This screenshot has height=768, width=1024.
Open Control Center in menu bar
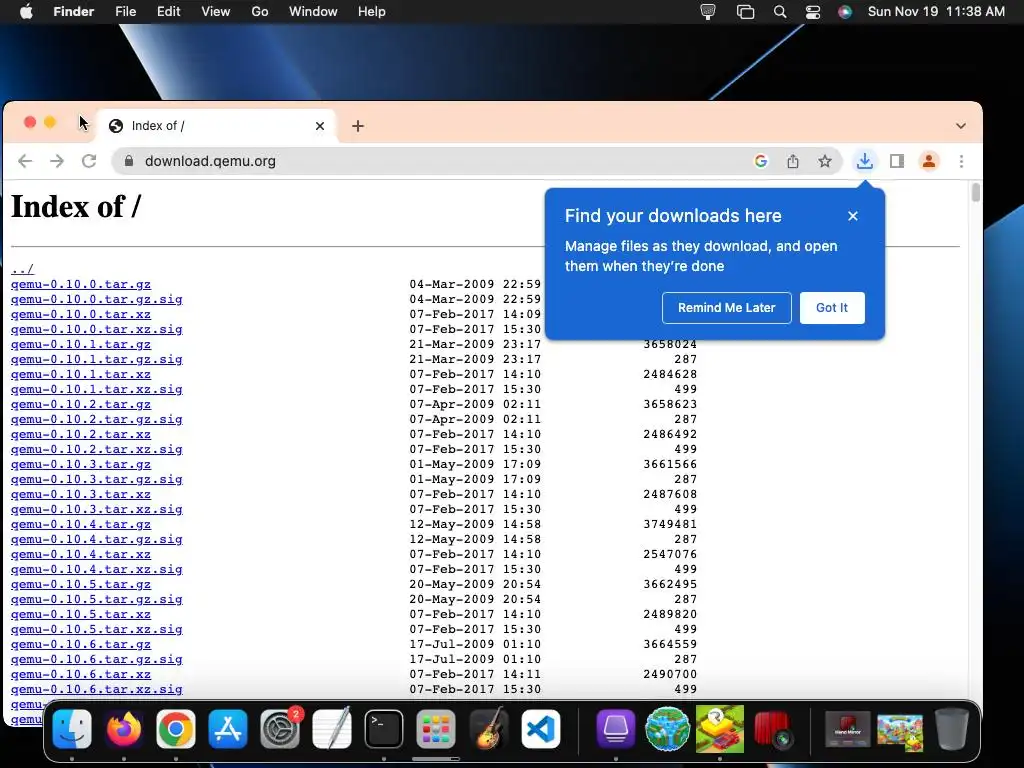(x=813, y=12)
